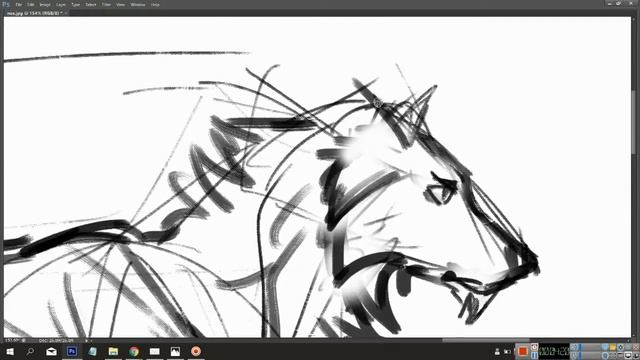
Task: Switch to Photoshop on the taskbar
Action: tap(72, 351)
